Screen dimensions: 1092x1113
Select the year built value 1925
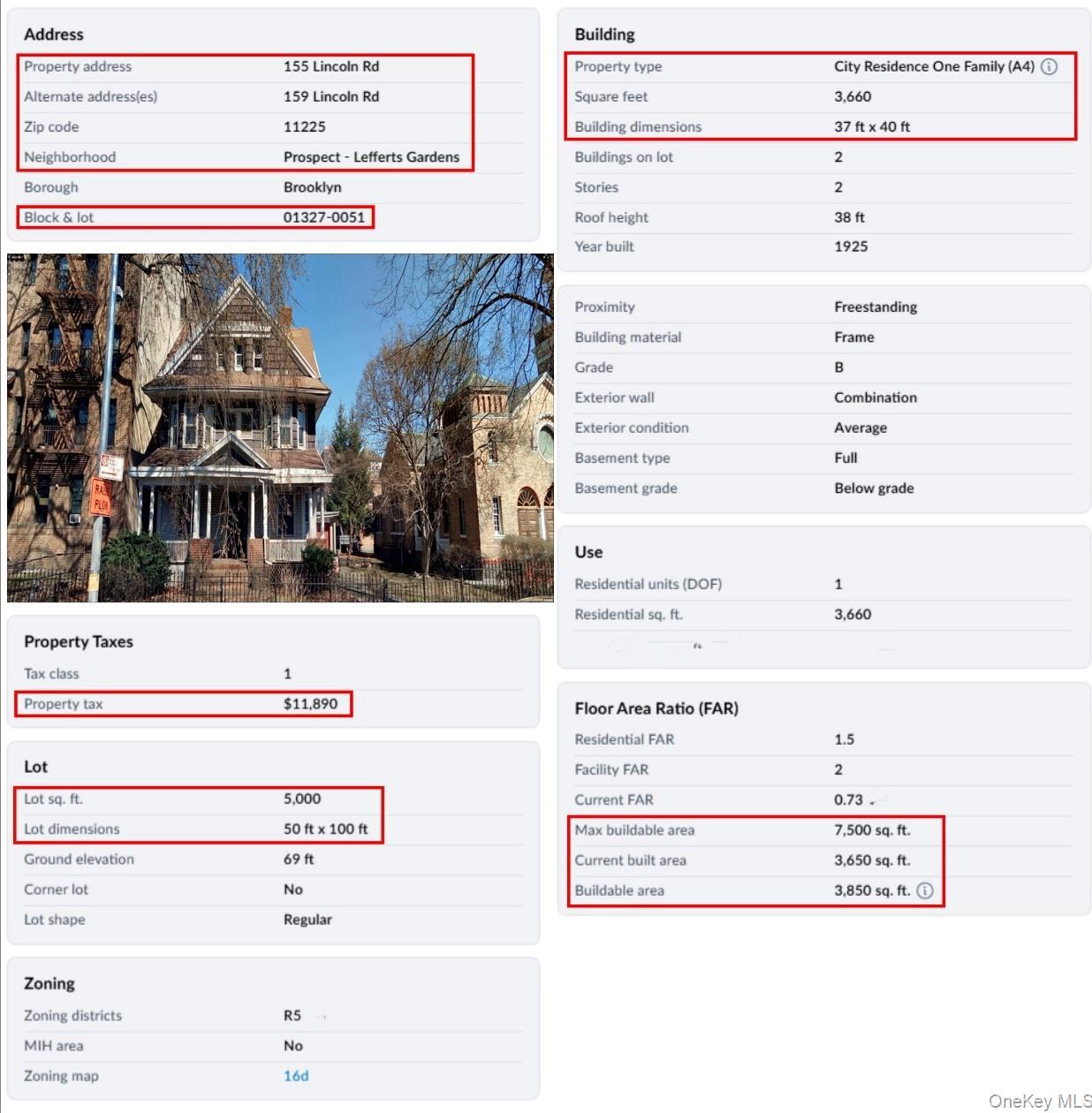[851, 246]
